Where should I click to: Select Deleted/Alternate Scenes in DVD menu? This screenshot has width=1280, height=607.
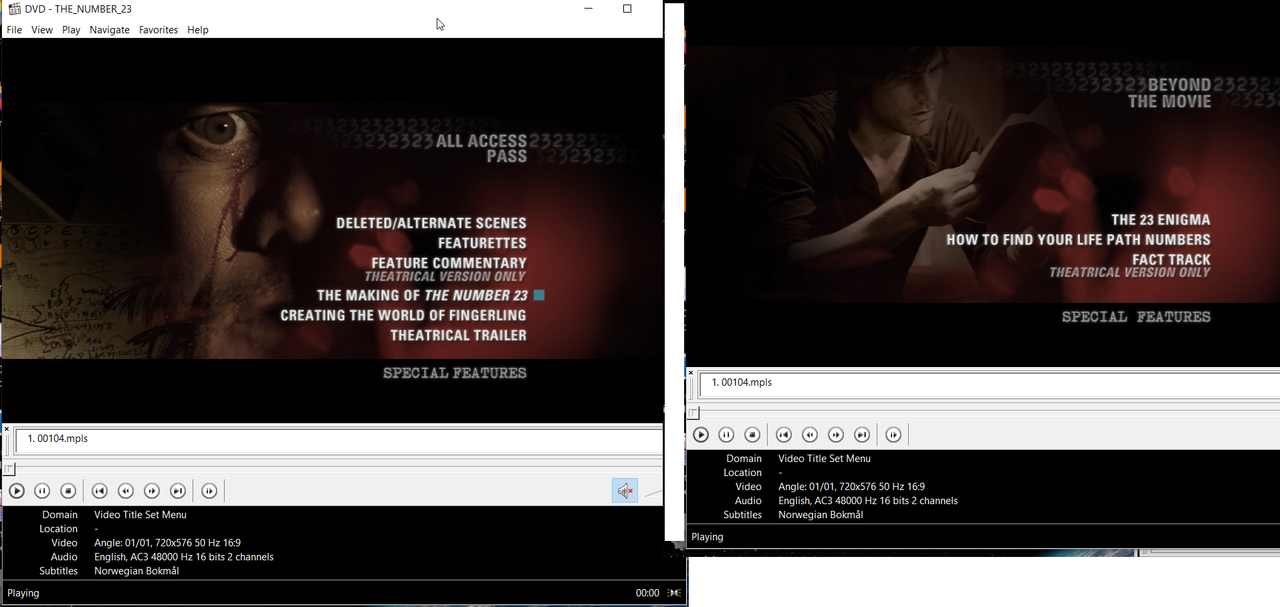pyautogui.click(x=431, y=223)
